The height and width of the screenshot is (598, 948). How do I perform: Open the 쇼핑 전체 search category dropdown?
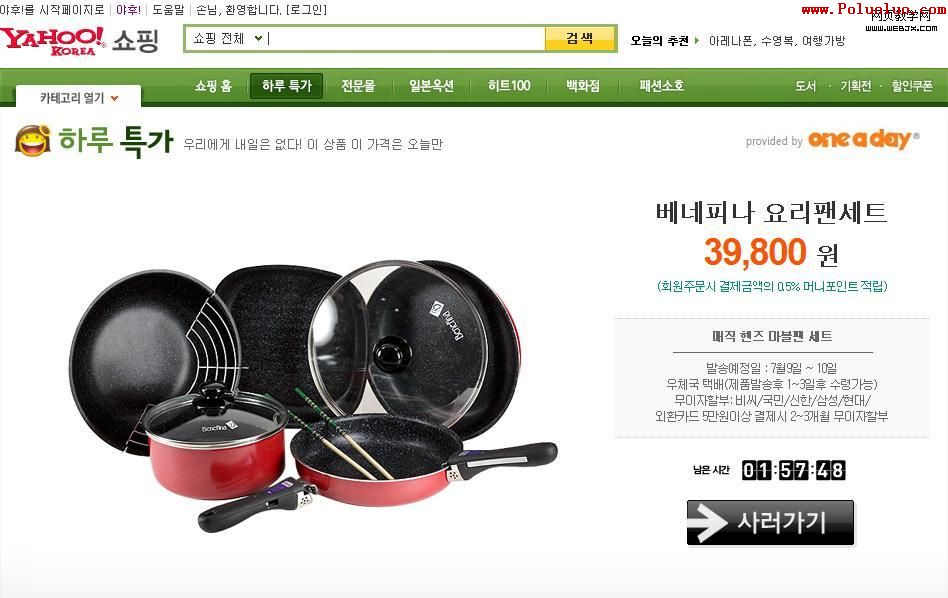pyautogui.click(x=227, y=39)
